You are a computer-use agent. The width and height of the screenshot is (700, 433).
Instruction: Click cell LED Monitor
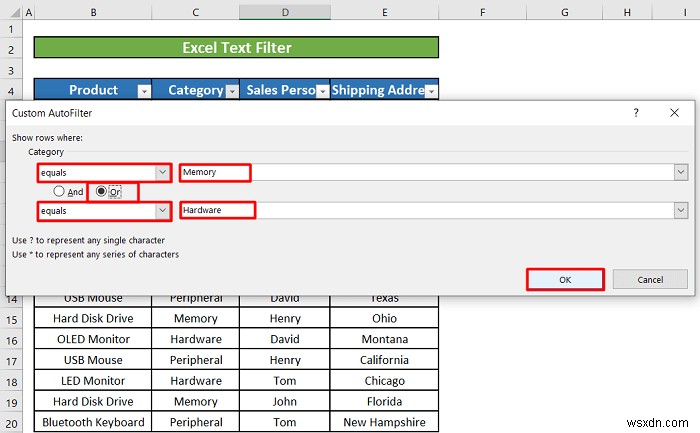93,381
